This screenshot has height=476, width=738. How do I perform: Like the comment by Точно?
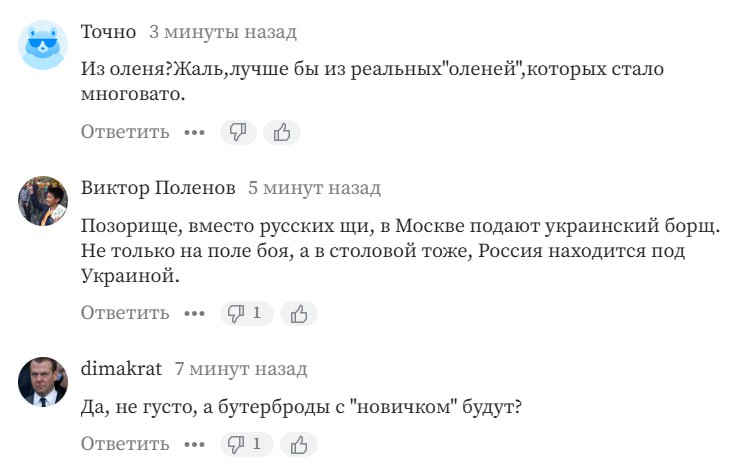(x=281, y=132)
